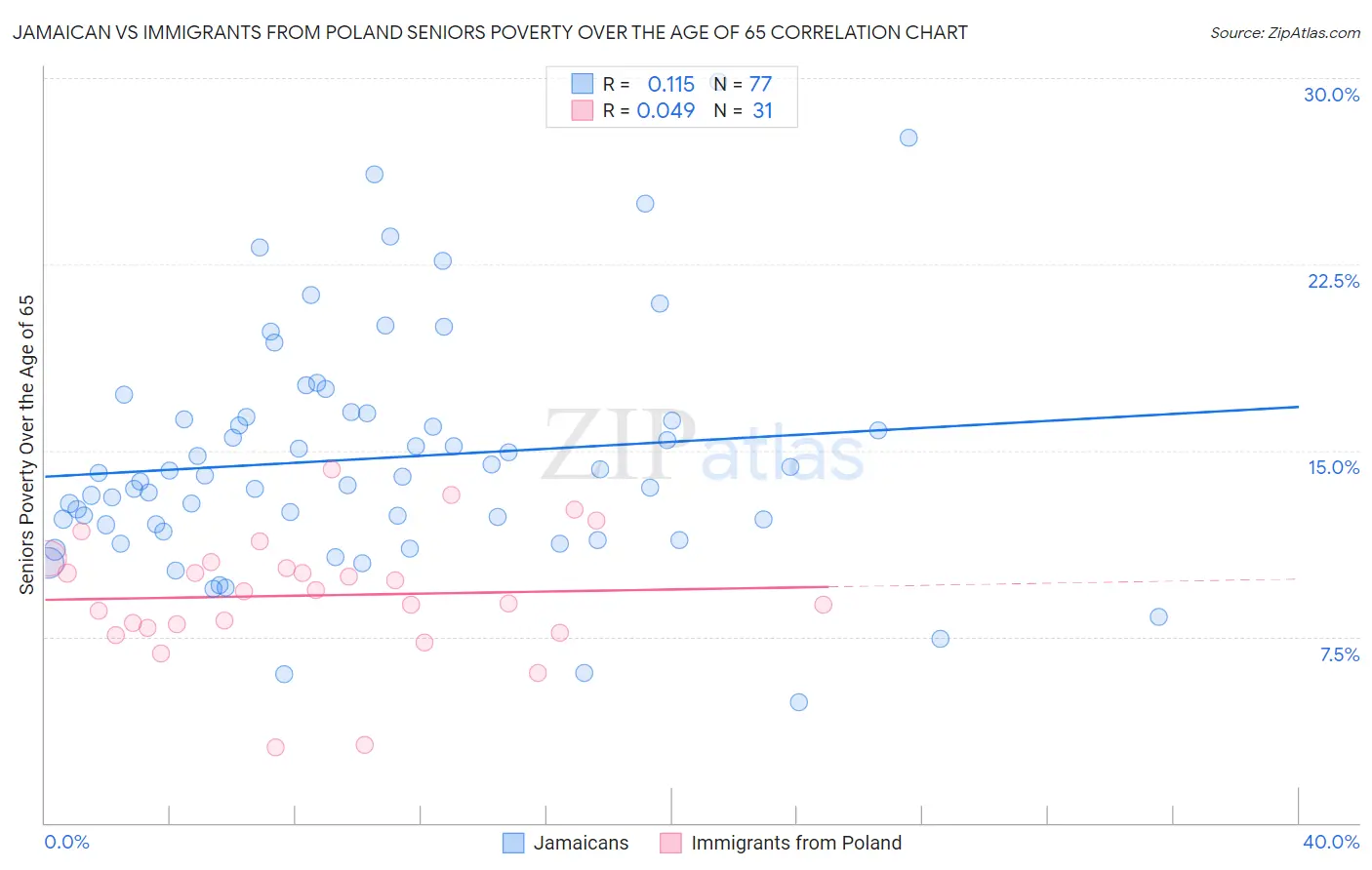Click the highest blue data point near 27.5%
Viewport: 1372px width, 870px height.
908,138
